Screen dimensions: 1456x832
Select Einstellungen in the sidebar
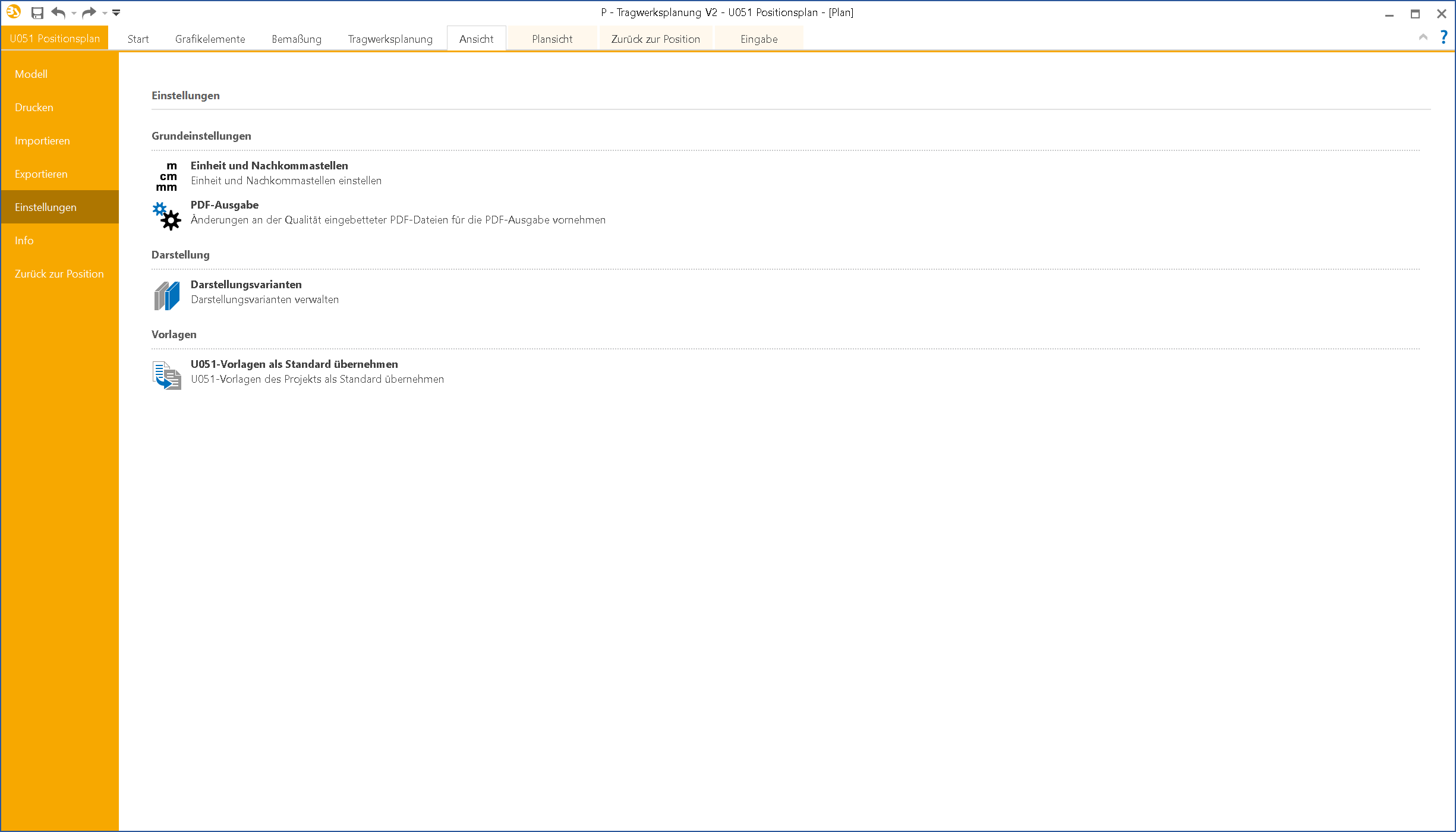(x=59, y=207)
